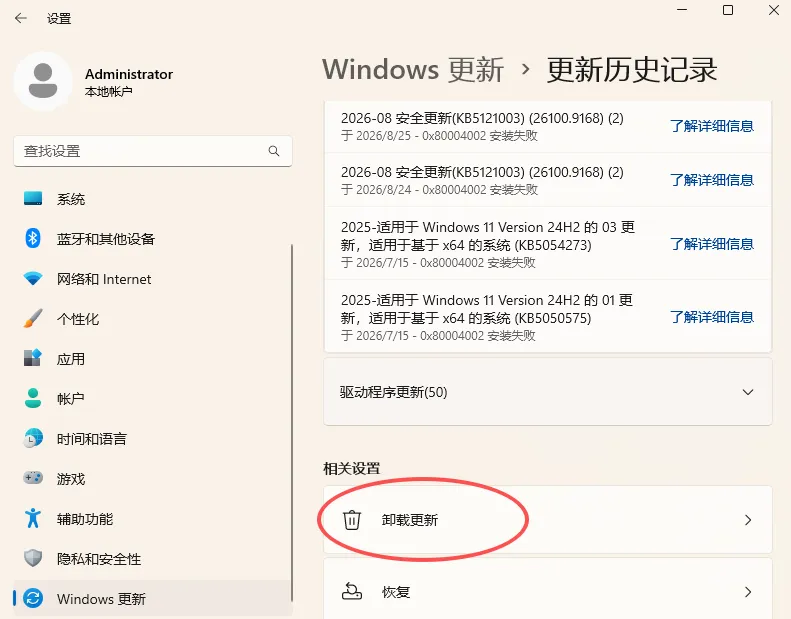Click the trash can icon for 卸载更新
Screen dimensions: 791x619
coord(352,520)
